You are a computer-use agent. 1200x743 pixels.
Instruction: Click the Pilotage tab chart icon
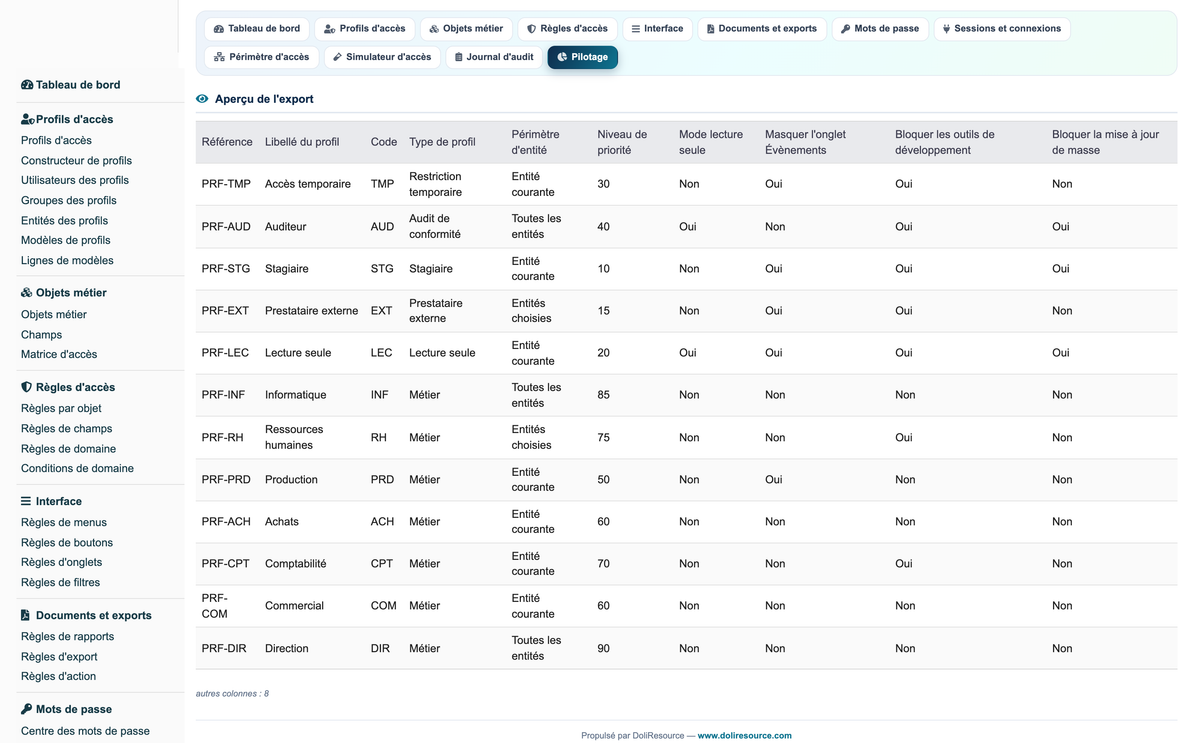(x=562, y=57)
